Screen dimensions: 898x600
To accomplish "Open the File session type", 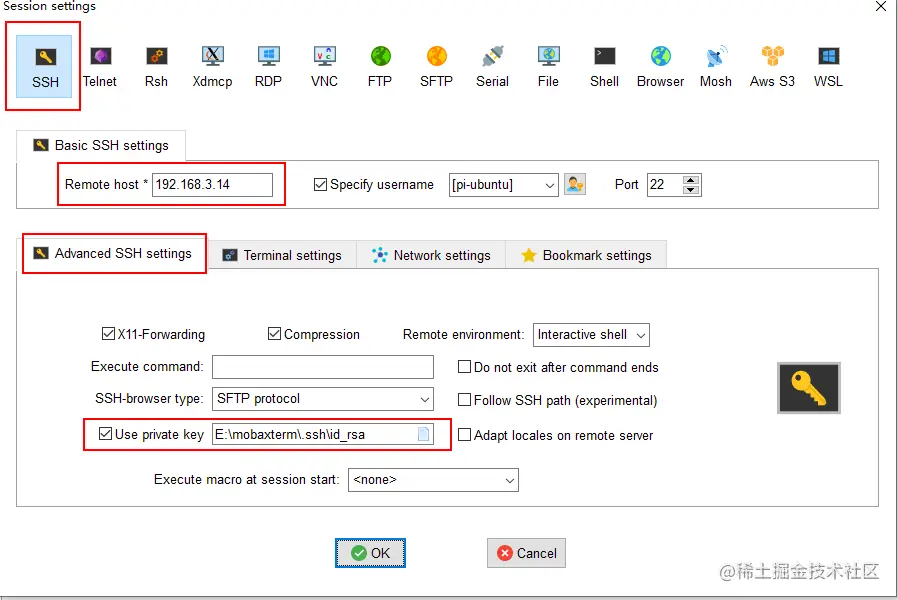I will tap(548, 66).
